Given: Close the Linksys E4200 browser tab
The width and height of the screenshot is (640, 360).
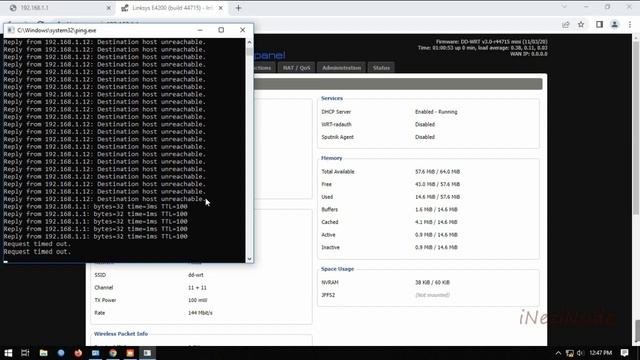Looking at the screenshot, I should pos(220,8).
